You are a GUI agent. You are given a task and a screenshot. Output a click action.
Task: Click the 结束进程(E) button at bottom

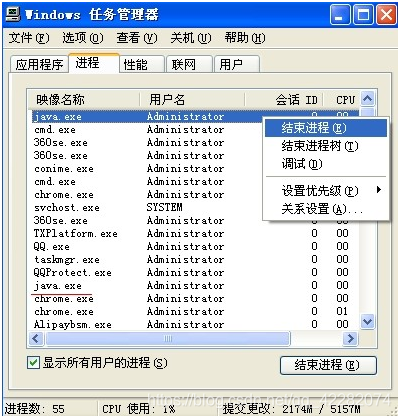point(328,365)
